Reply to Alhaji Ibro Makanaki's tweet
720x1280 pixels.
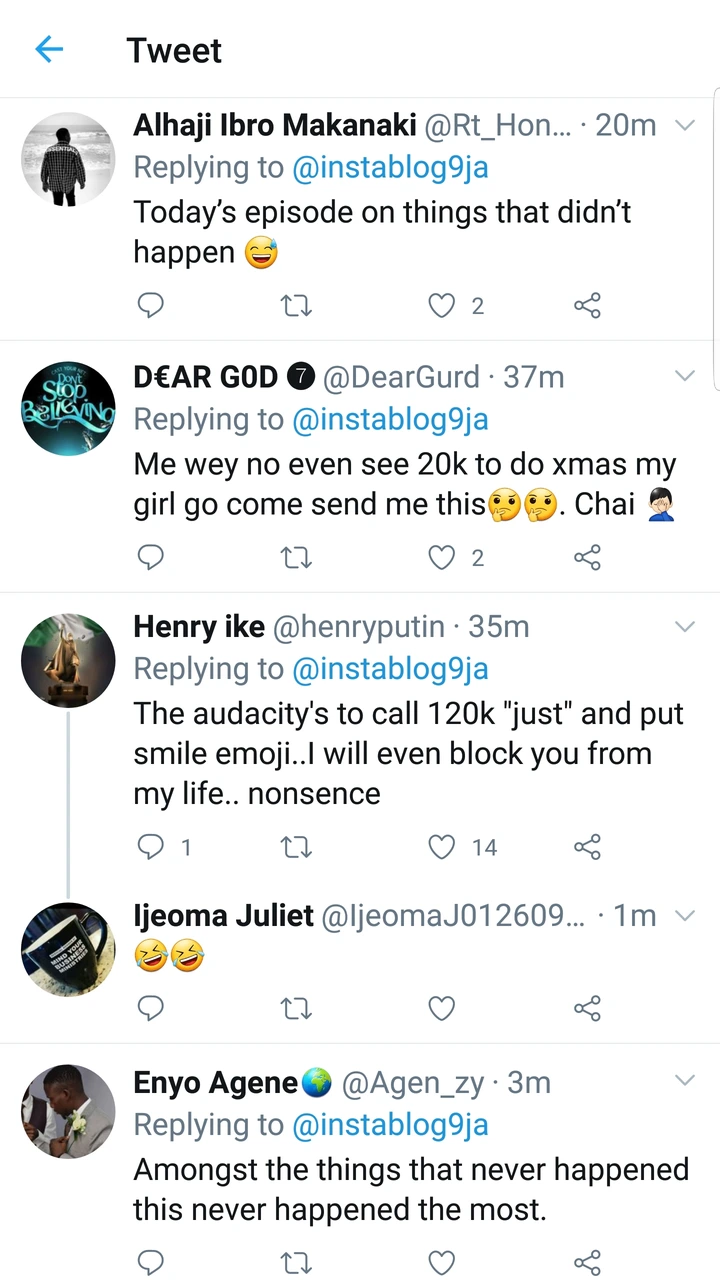point(150,305)
